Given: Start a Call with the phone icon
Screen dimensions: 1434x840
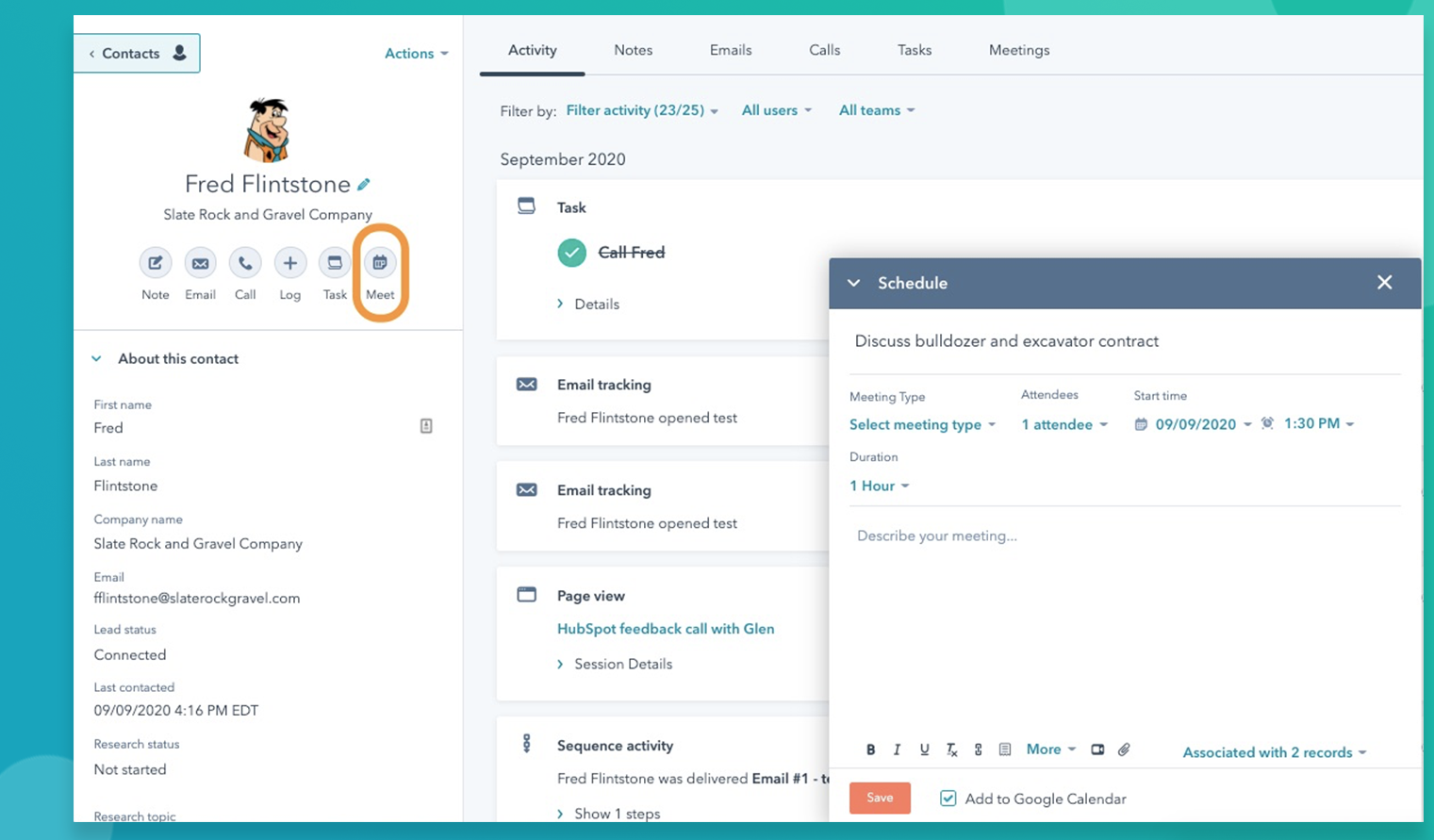Looking at the screenshot, I should click(245, 263).
